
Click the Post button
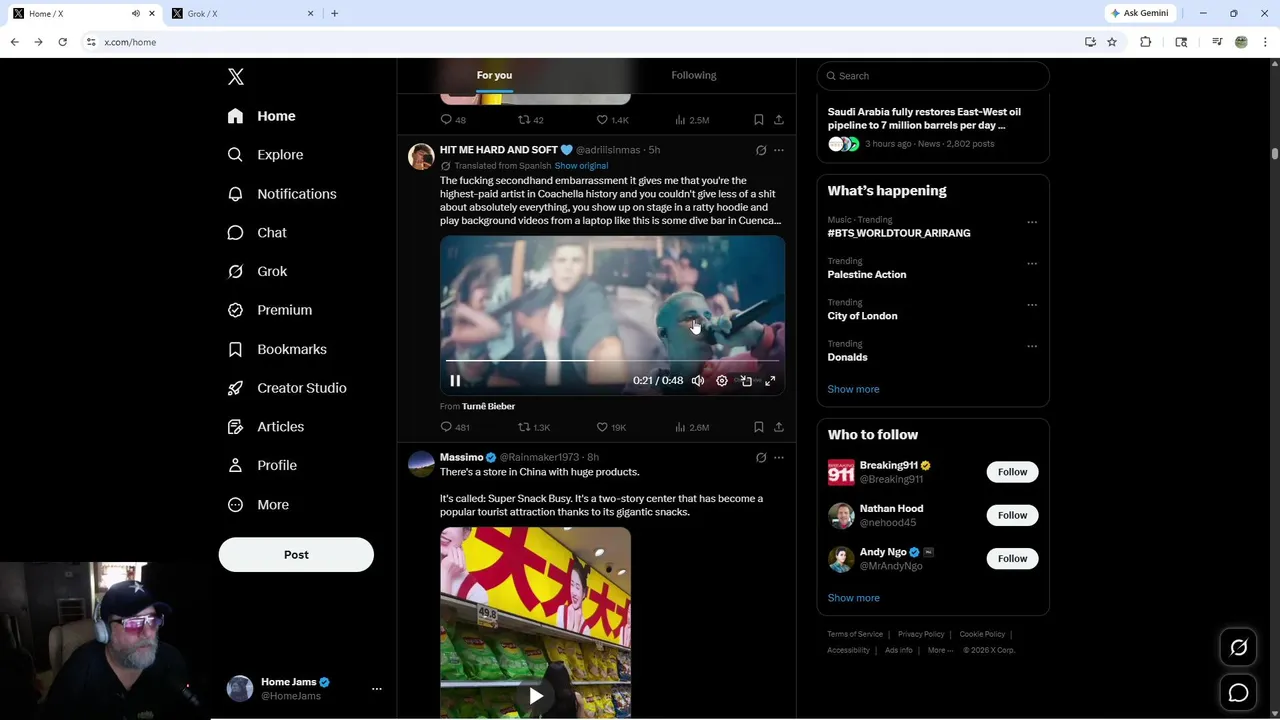[x=296, y=555]
